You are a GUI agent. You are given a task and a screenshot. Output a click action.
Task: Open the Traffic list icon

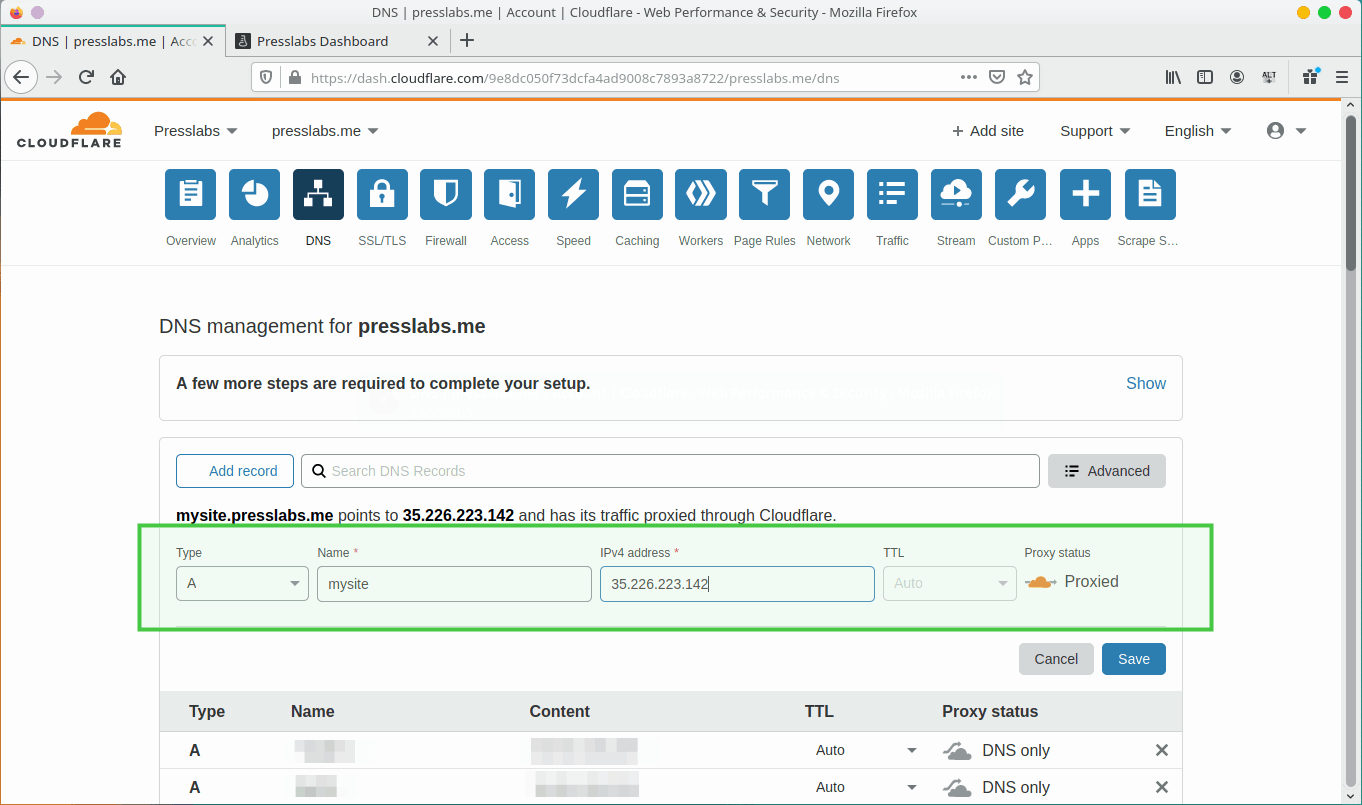click(x=892, y=194)
